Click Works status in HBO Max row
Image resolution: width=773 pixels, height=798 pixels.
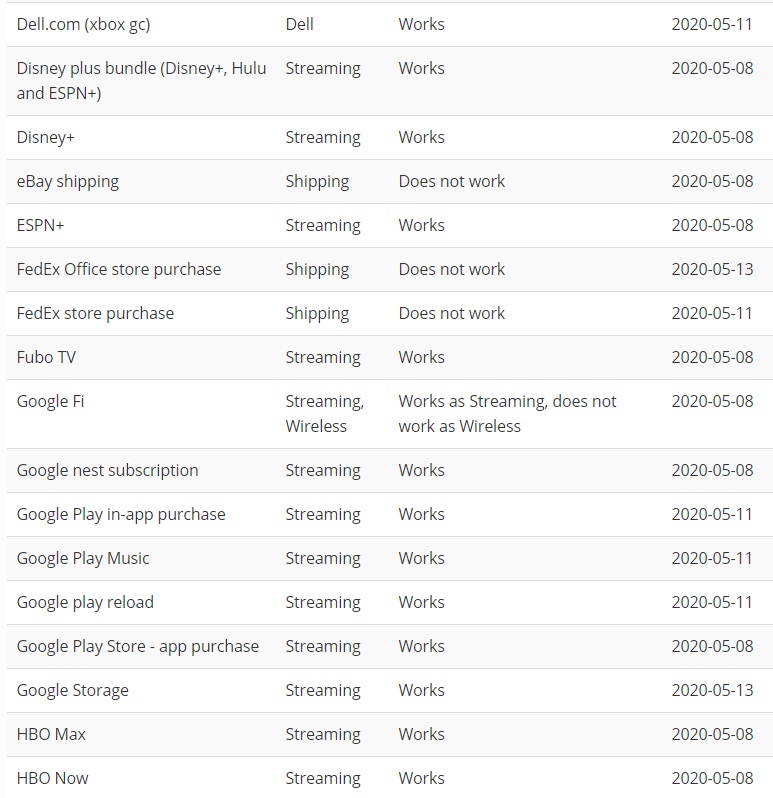click(x=421, y=734)
